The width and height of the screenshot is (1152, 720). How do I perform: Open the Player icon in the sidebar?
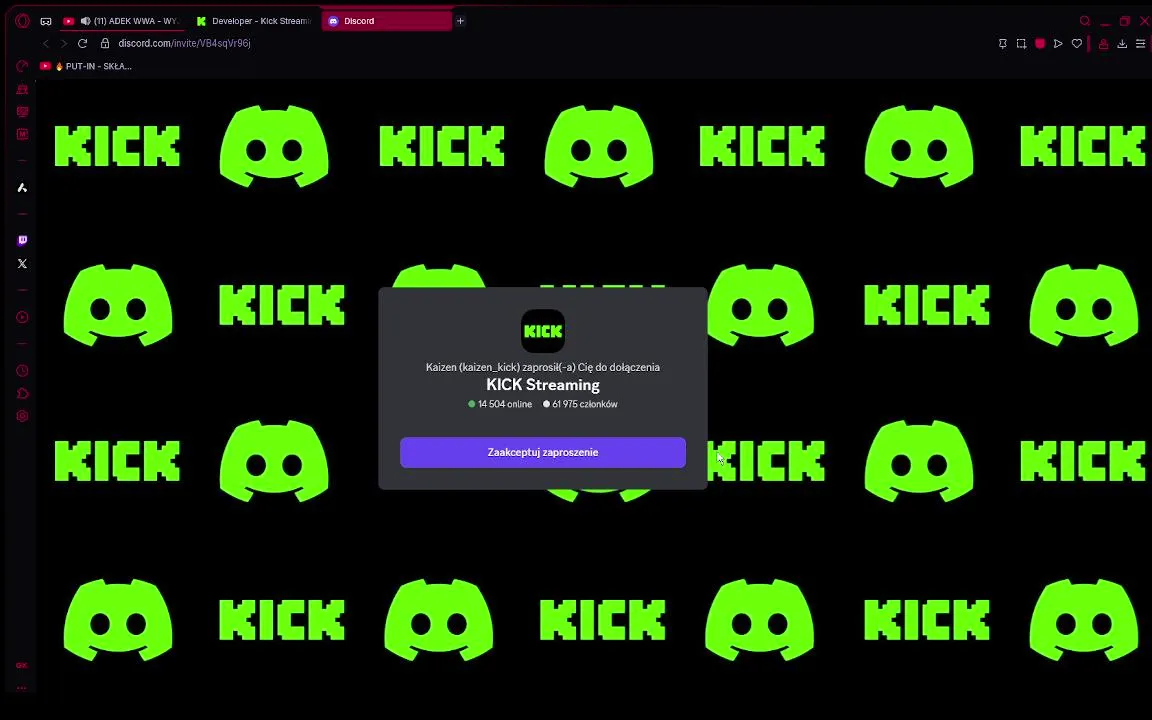[x=22, y=317]
